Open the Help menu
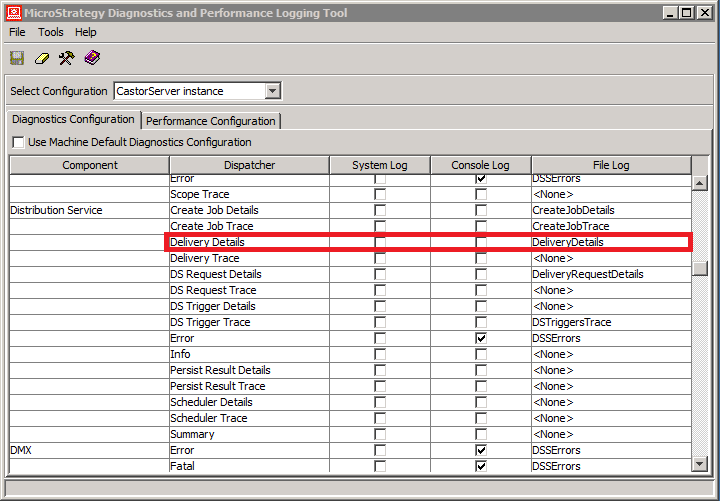The height and width of the screenshot is (501, 720). [86, 32]
